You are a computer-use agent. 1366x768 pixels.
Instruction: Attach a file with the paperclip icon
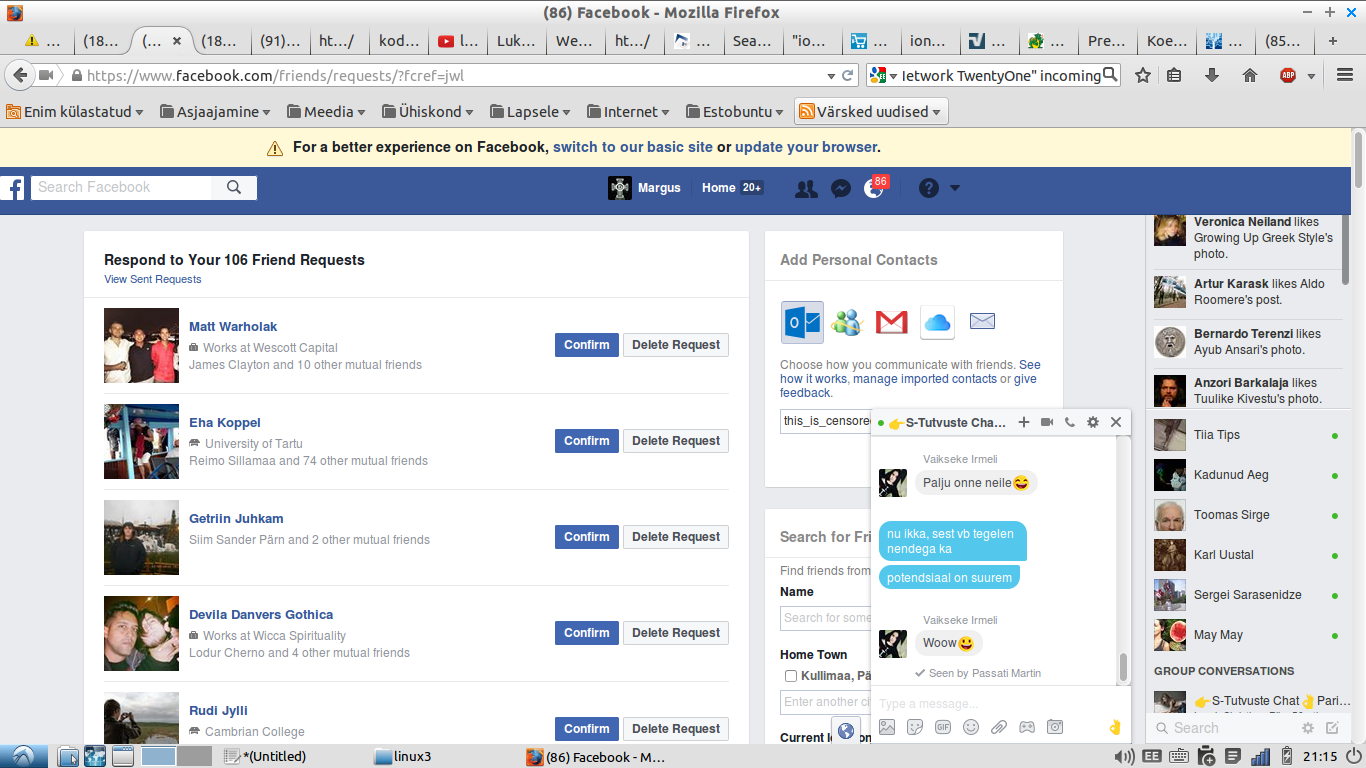pyautogui.click(x=998, y=728)
